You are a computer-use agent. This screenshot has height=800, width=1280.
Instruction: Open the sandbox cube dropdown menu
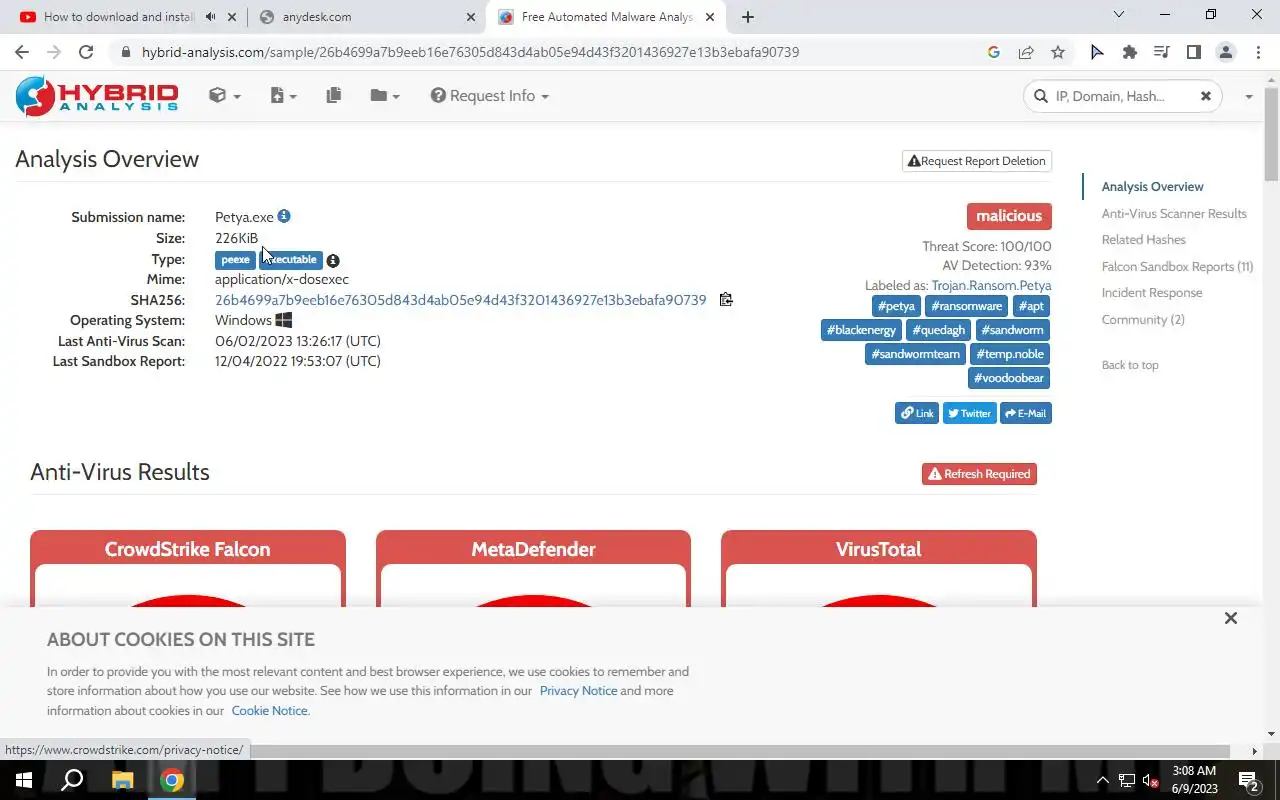(x=225, y=96)
